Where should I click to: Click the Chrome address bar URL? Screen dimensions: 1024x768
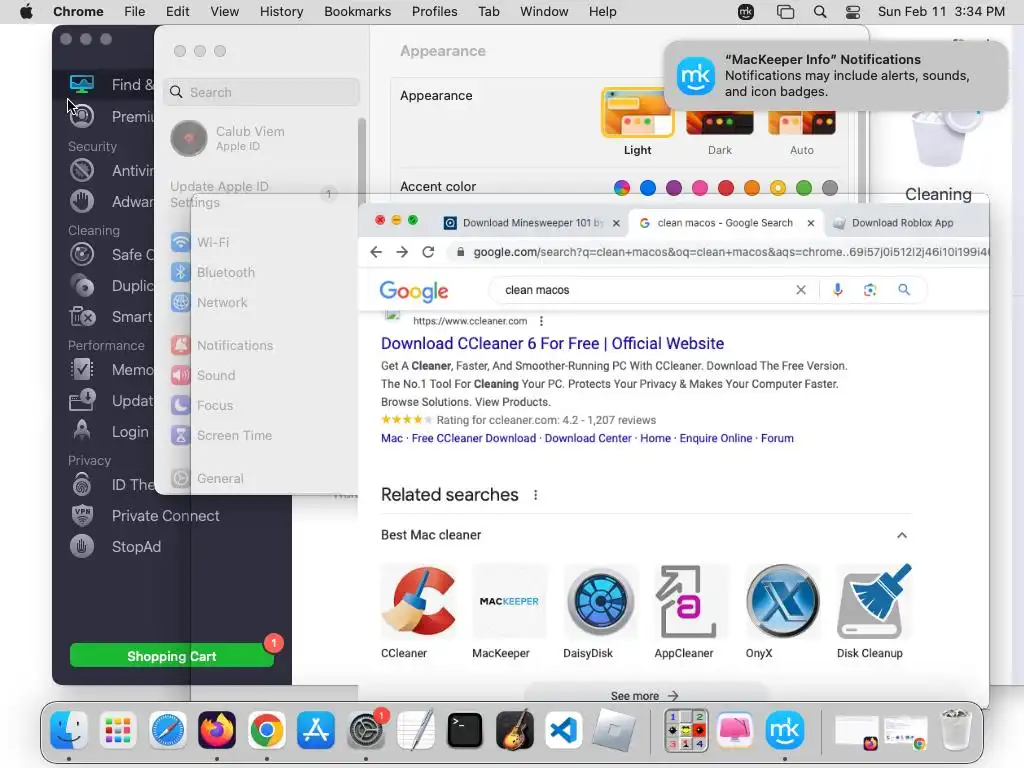730,252
